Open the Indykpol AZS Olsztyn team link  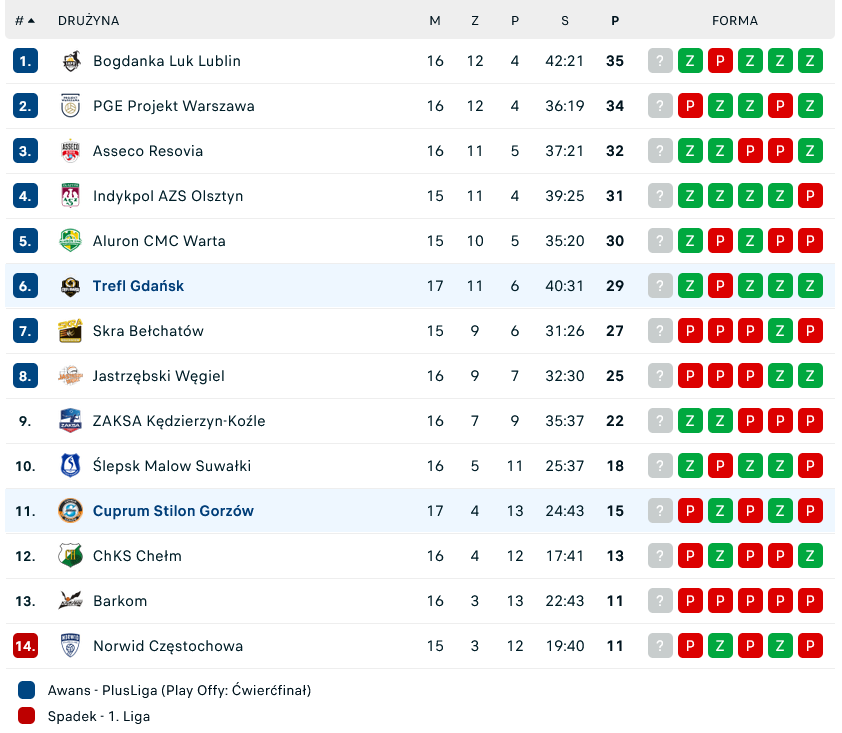168,196
